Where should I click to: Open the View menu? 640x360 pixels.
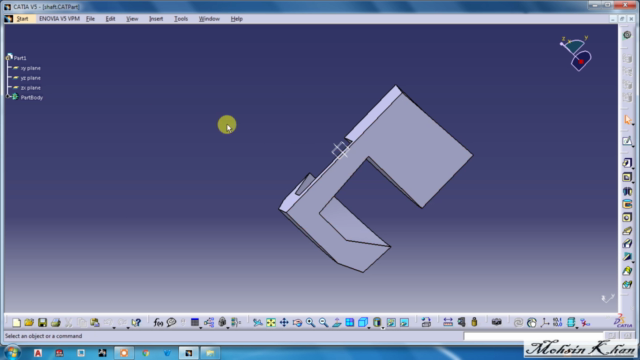point(132,19)
